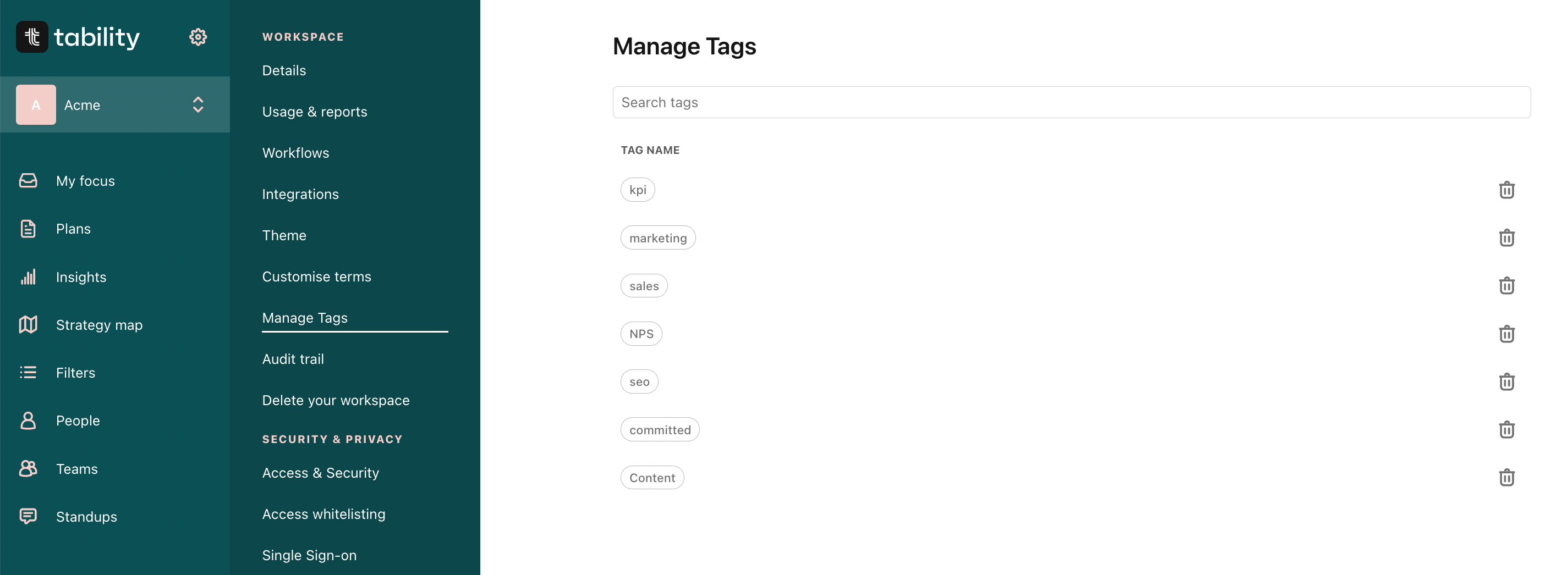
Task: Expand the Acme workspace switcher chevrons
Action: (x=198, y=104)
